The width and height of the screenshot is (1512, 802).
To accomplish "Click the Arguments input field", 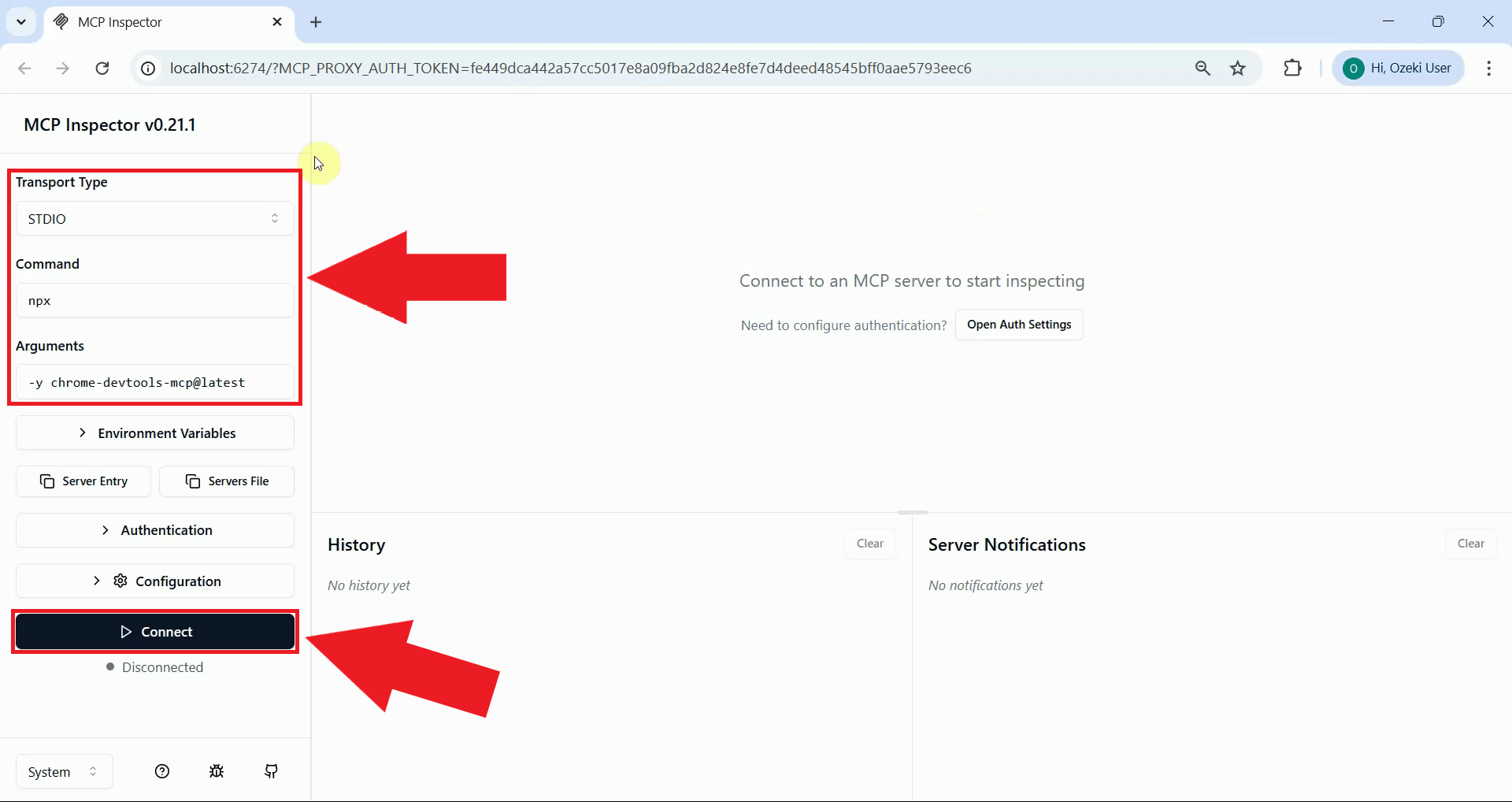I will click(154, 383).
